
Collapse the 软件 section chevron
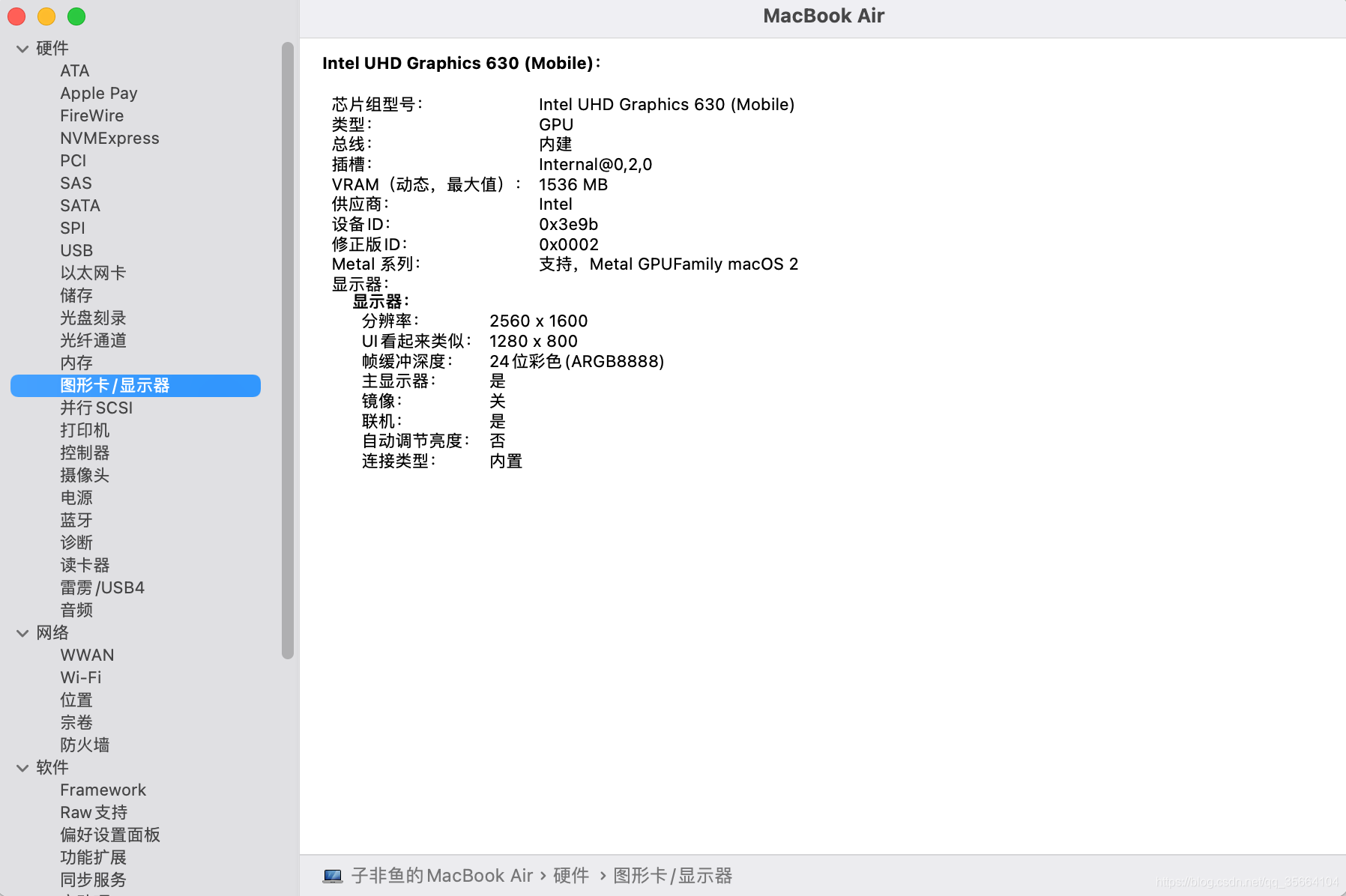(x=22, y=768)
